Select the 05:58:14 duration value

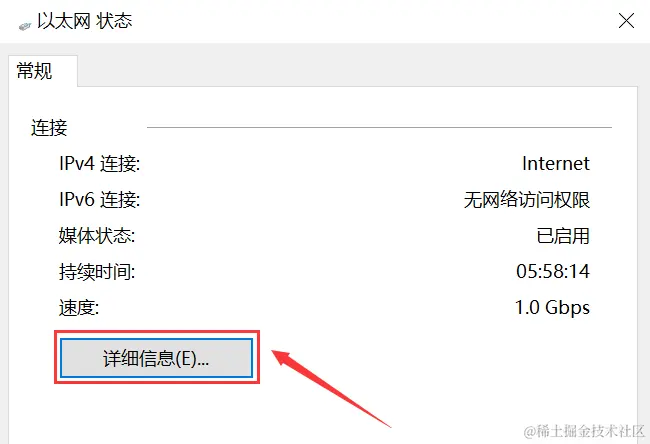[x=553, y=272]
